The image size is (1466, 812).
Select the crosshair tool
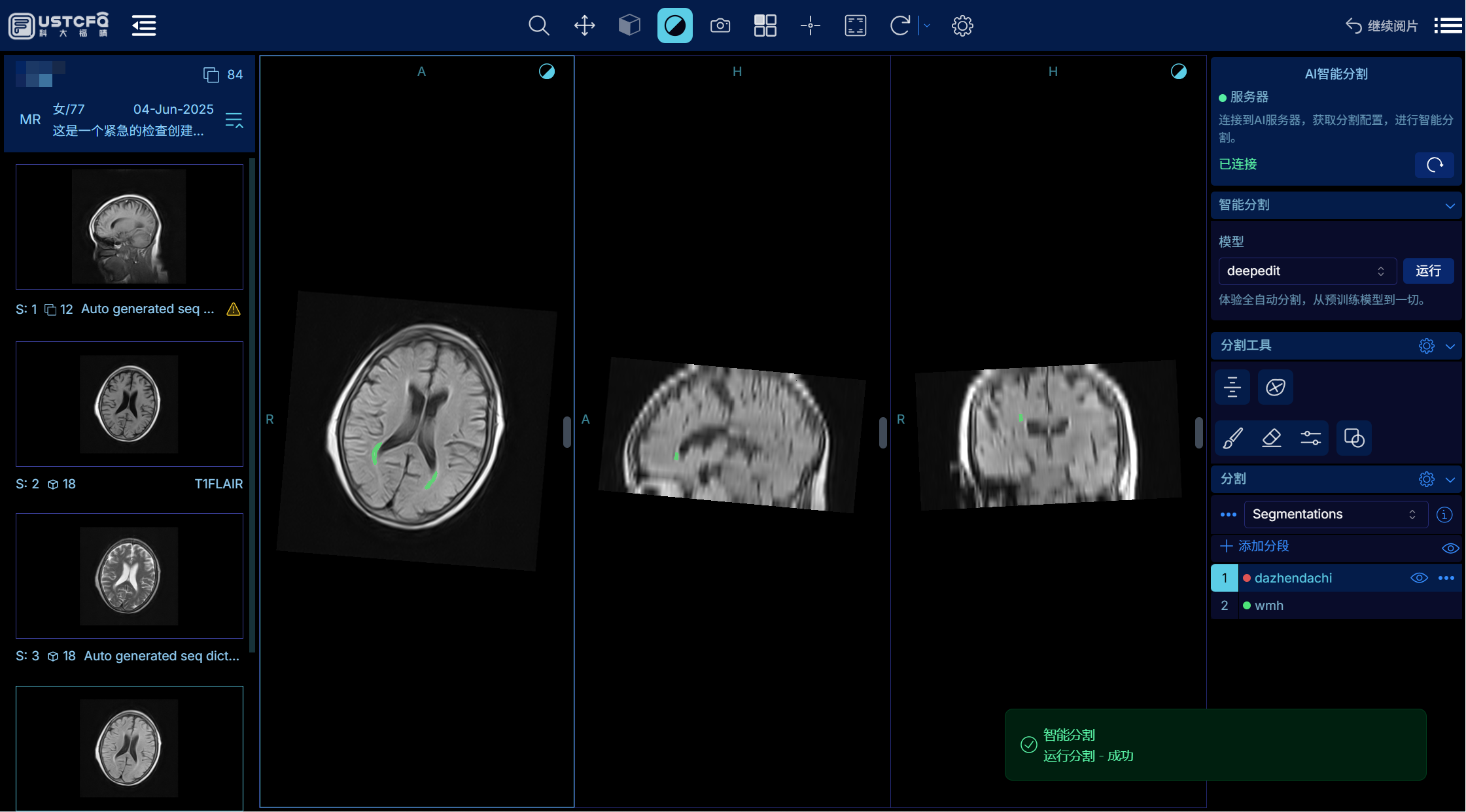pyautogui.click(x=810, y=25)
